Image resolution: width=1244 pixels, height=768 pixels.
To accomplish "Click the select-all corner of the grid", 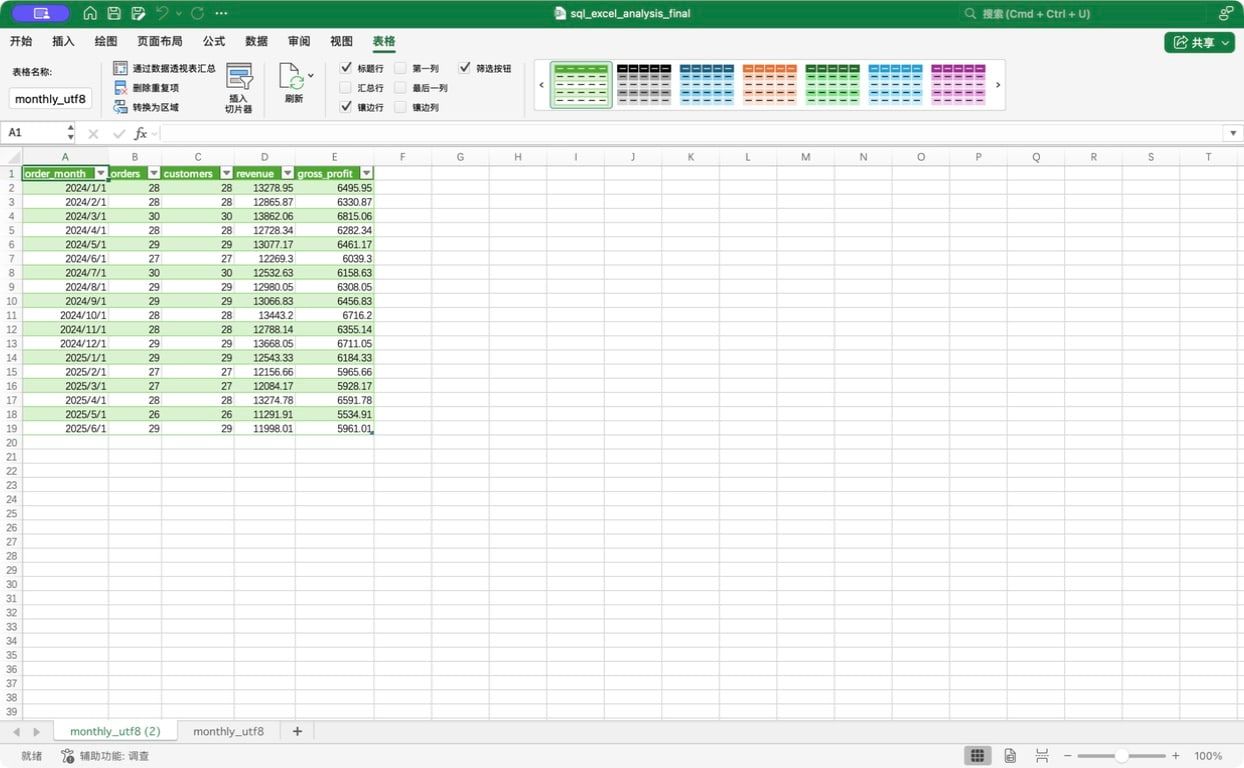I will pyautogui.click(x=11, y=156).
